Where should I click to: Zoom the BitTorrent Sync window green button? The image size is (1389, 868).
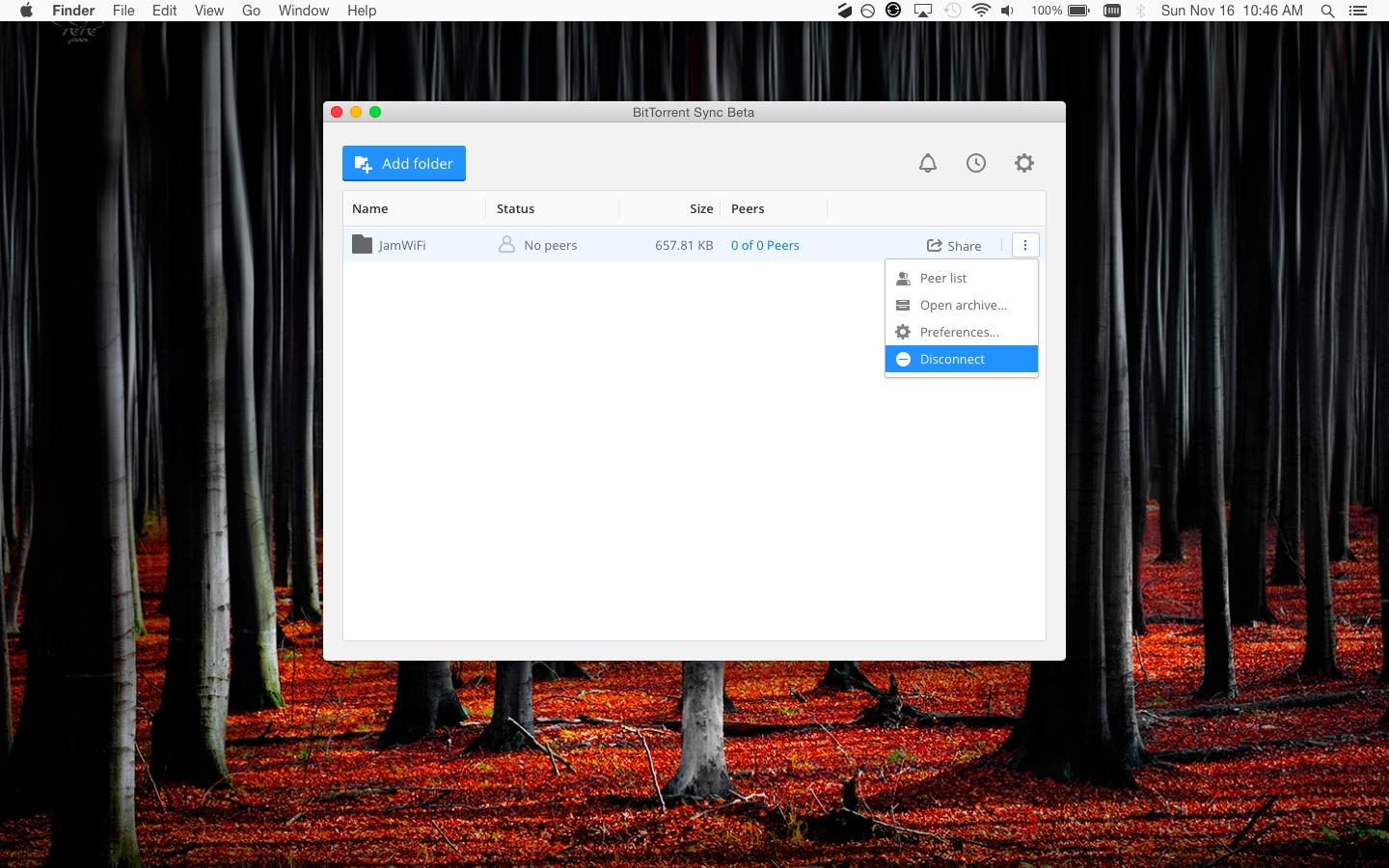tap(375, 112)
